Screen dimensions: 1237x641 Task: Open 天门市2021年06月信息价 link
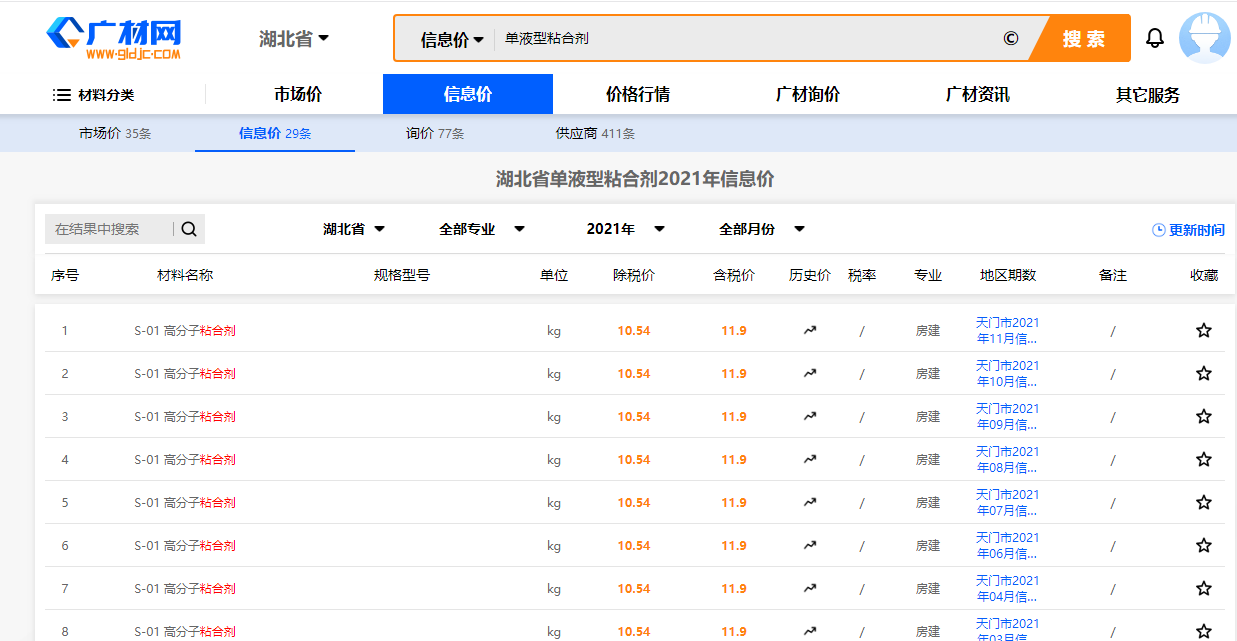[1007, 546]
